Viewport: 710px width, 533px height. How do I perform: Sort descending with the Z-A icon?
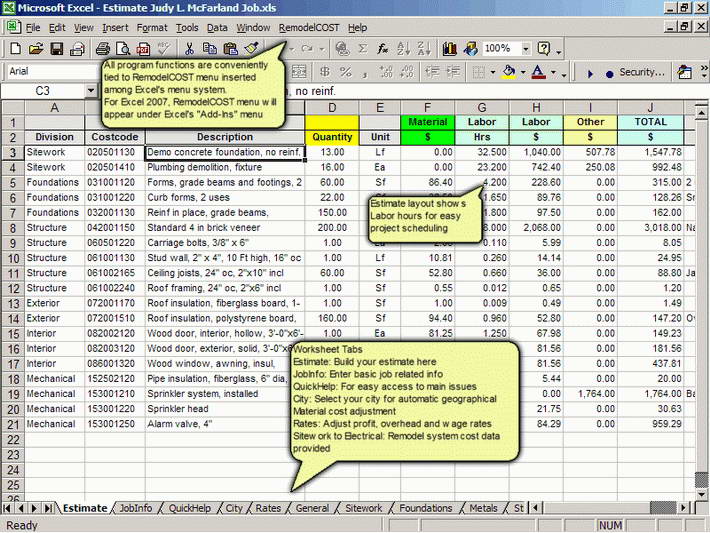(x=424, y=48)
